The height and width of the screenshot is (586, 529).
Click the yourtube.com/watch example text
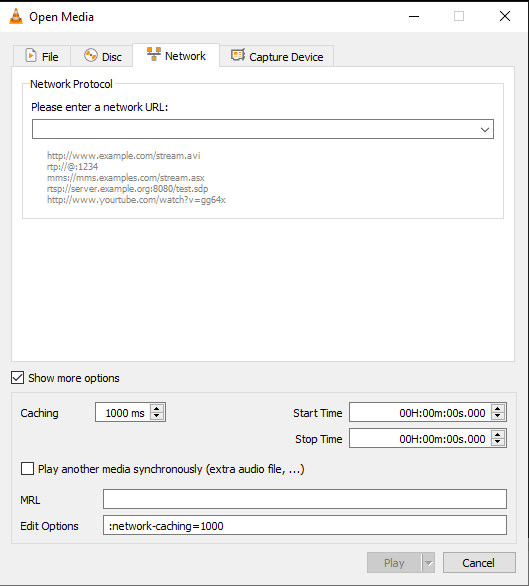pos(136,200)
